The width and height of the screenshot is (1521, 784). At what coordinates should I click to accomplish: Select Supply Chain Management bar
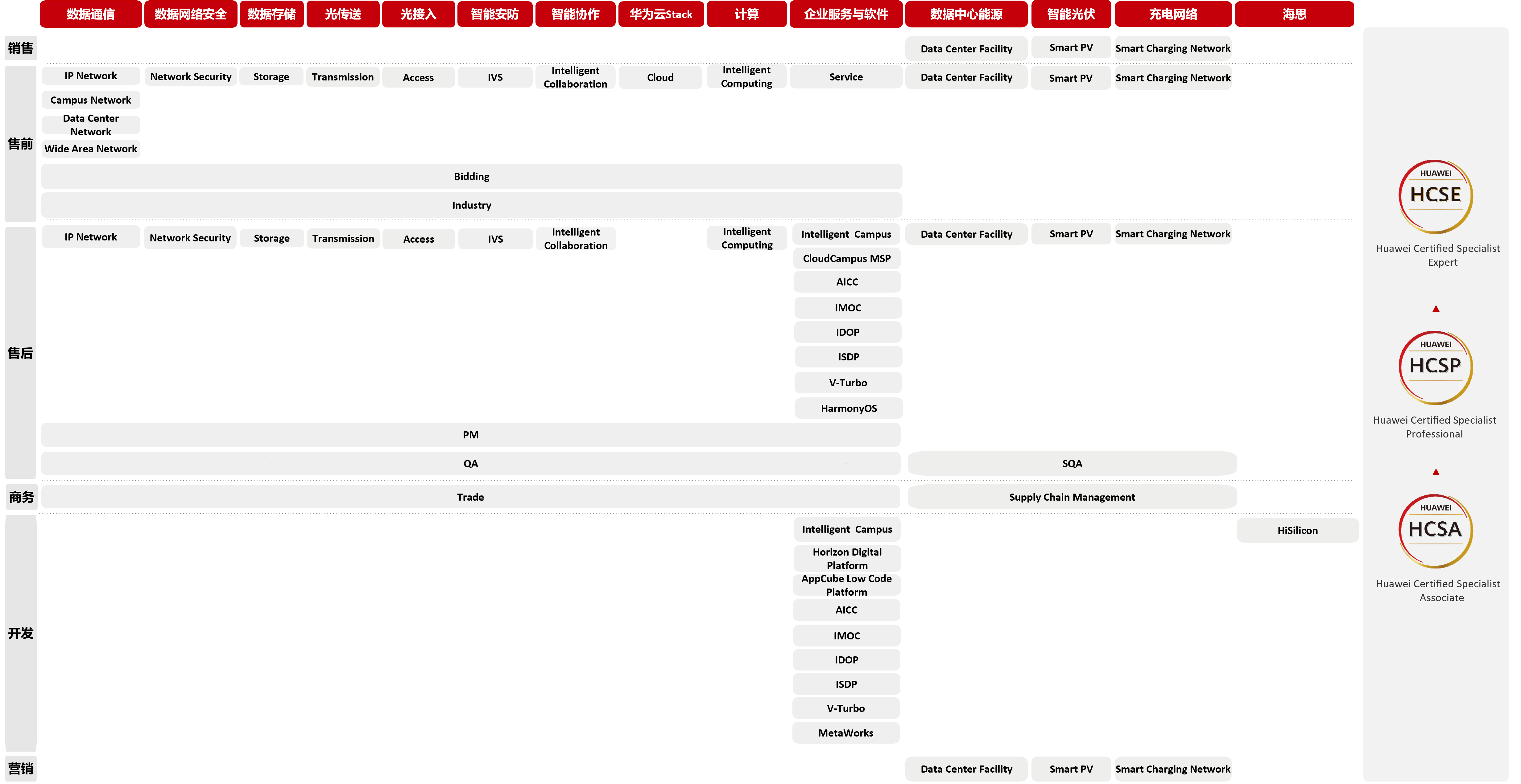[x=1072, y=497]
